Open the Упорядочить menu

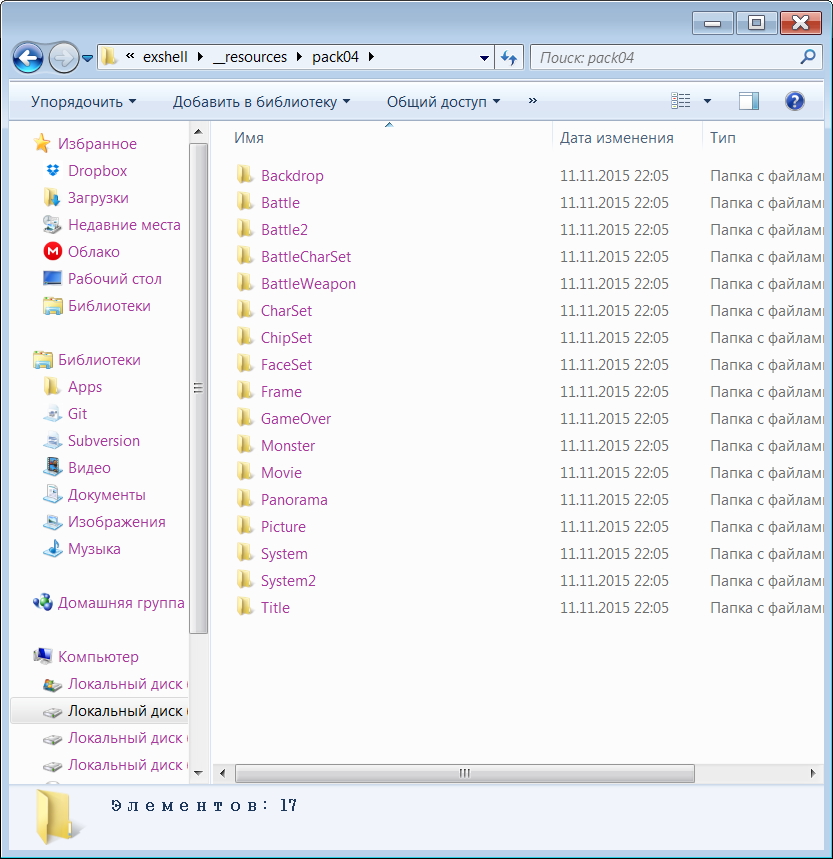point(83,102)
